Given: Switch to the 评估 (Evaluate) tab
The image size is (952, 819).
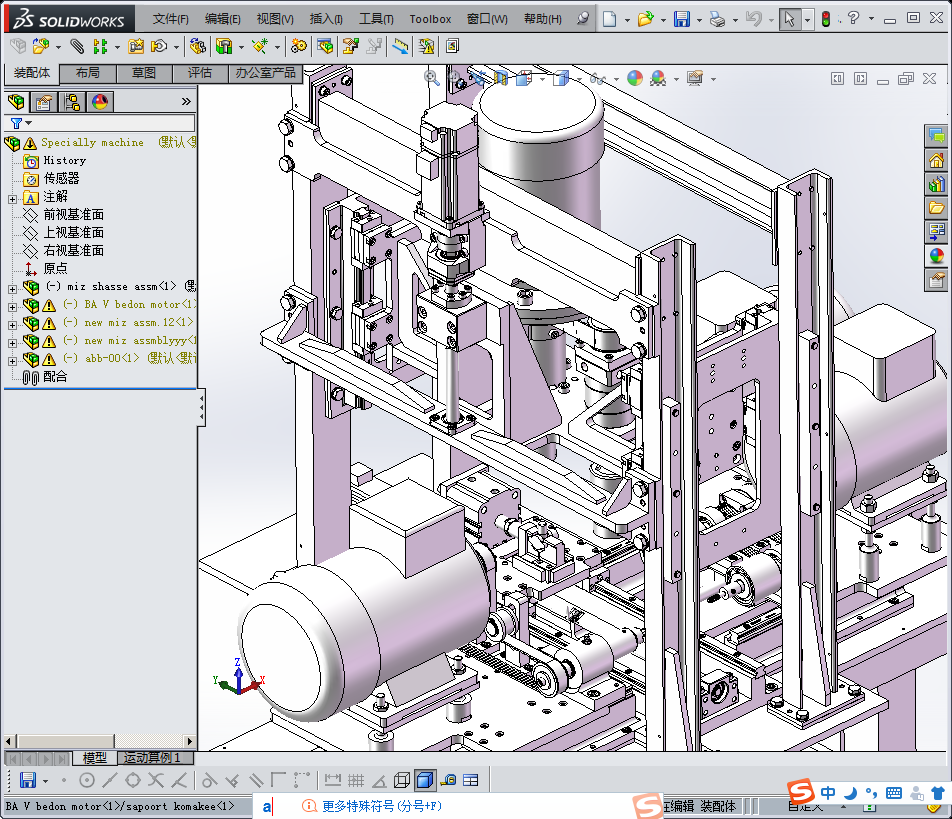Looking at the screenshot, I should pos(200,73).
